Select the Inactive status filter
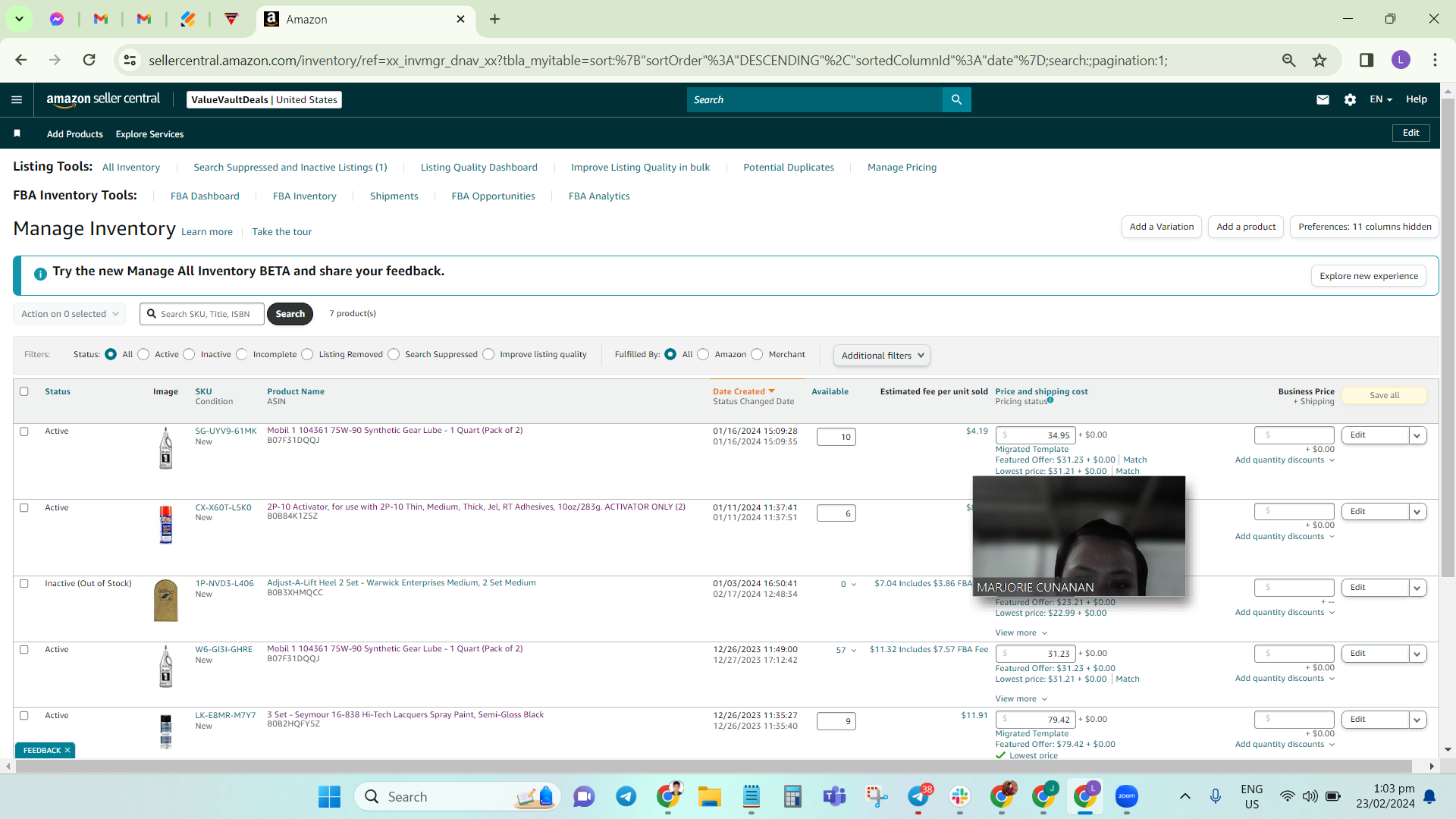The image size is (1456, 819). [189, 354]
